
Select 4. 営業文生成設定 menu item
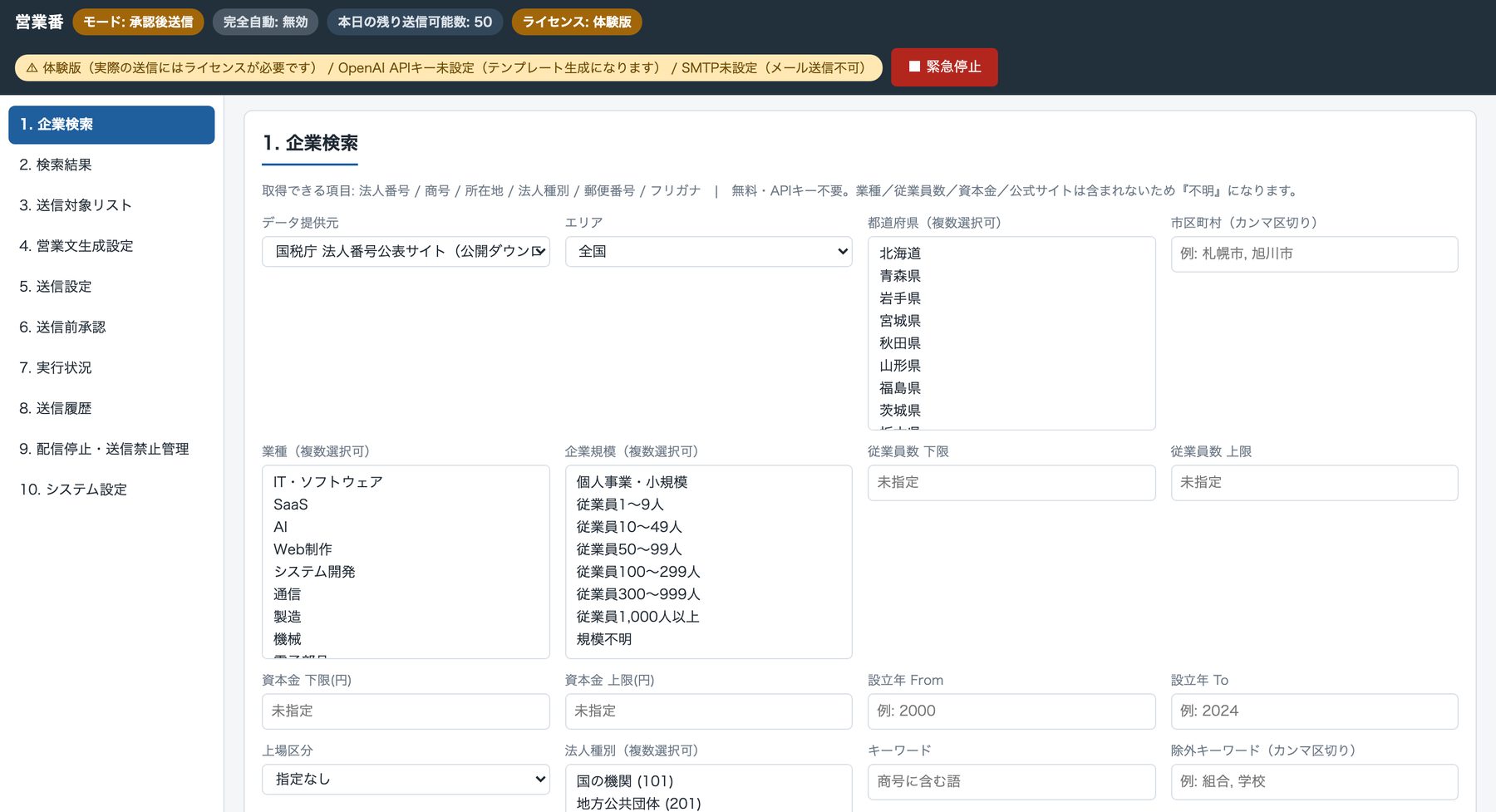click(111, 246)
